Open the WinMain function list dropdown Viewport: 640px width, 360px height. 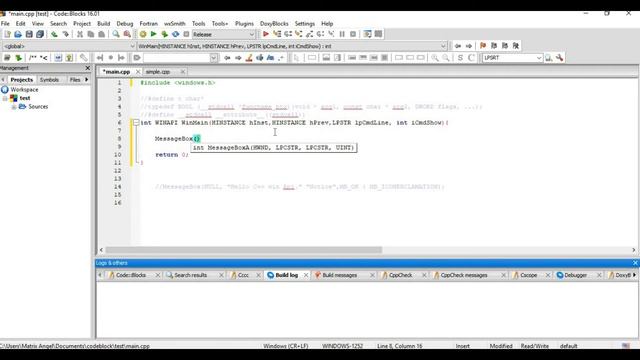(292, 46)
